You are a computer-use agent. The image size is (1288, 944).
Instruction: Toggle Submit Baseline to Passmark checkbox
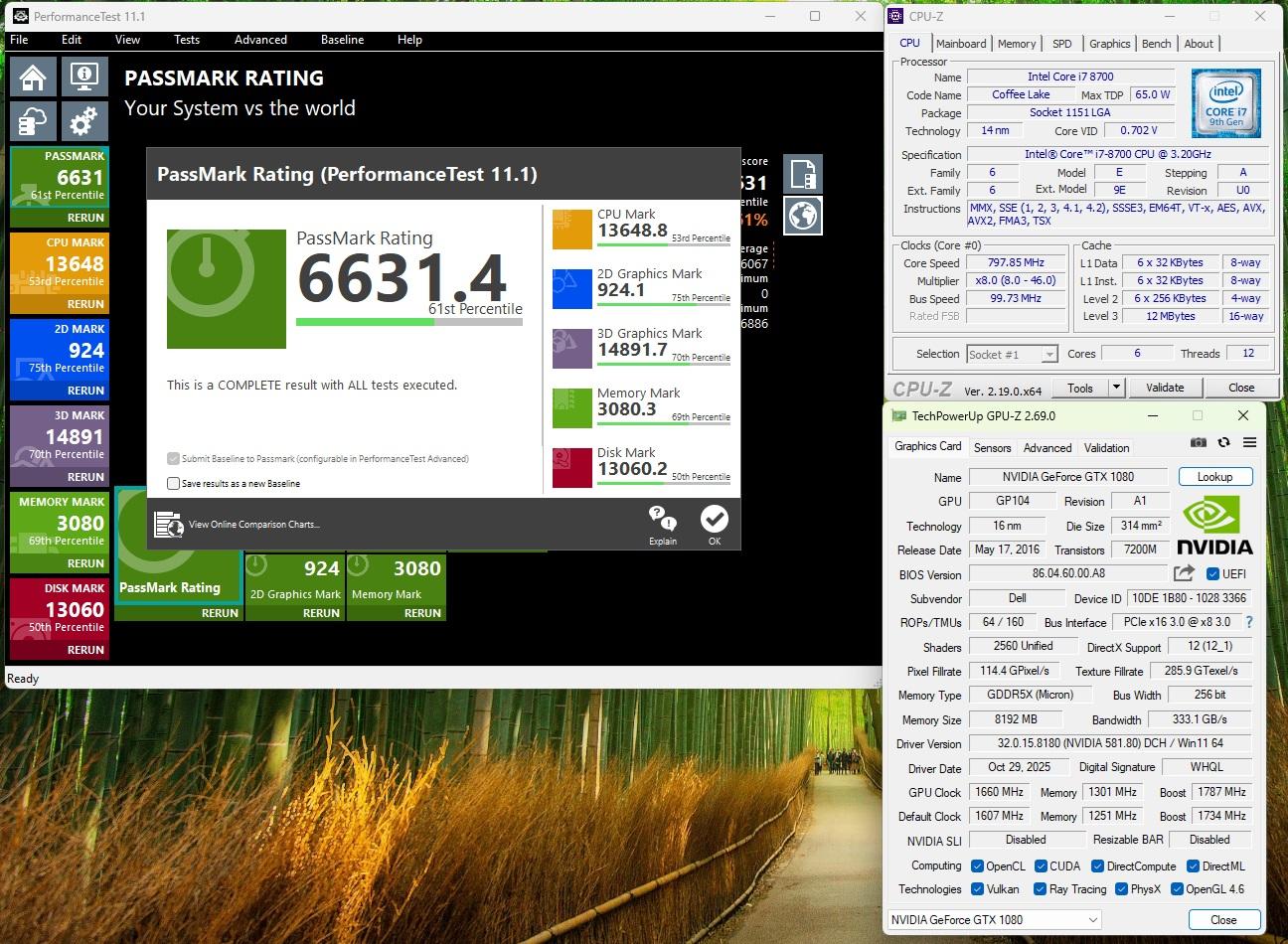[x=174, y=459]
